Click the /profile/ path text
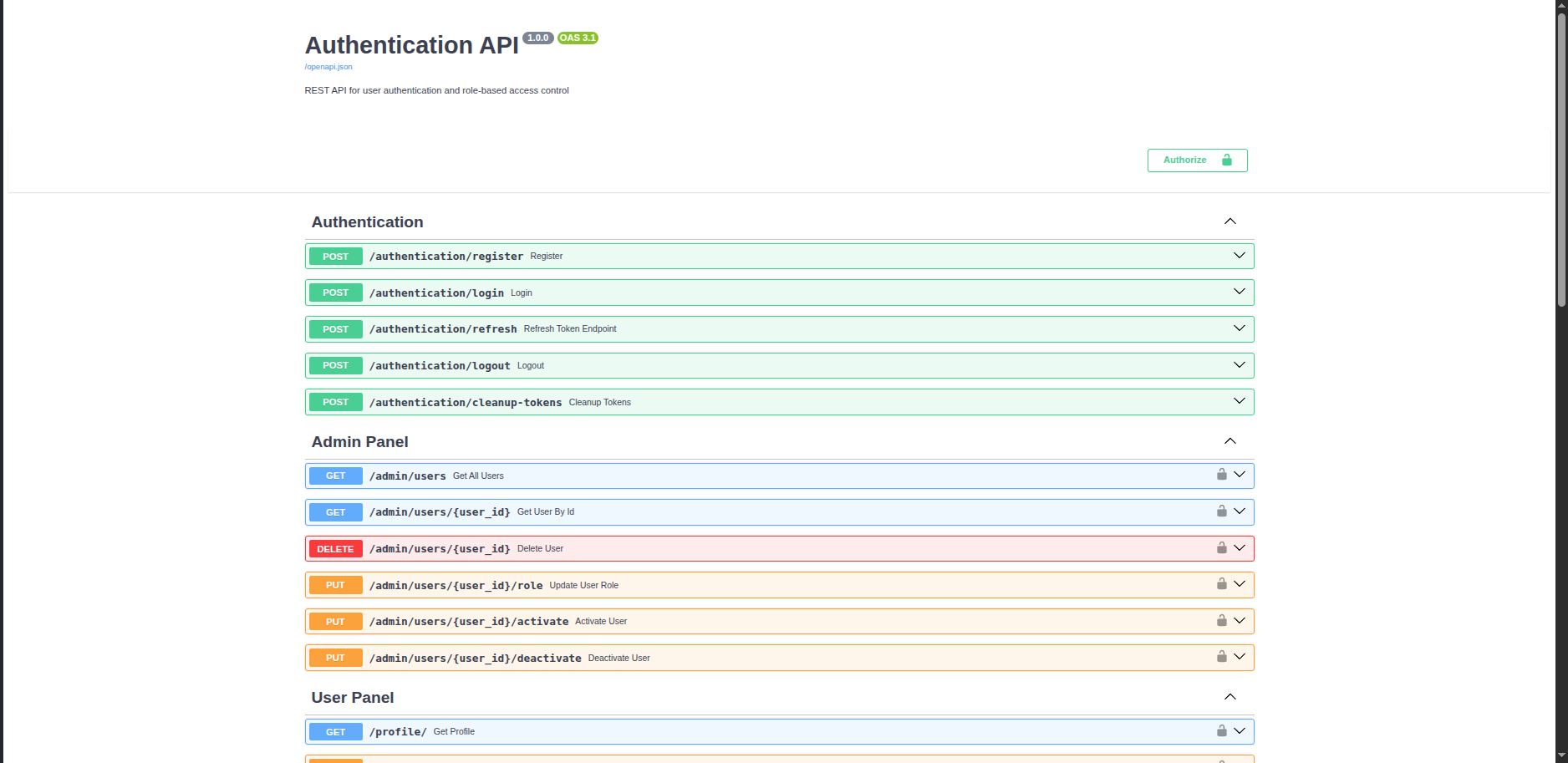1568x763 pixels. pos(398,732)
